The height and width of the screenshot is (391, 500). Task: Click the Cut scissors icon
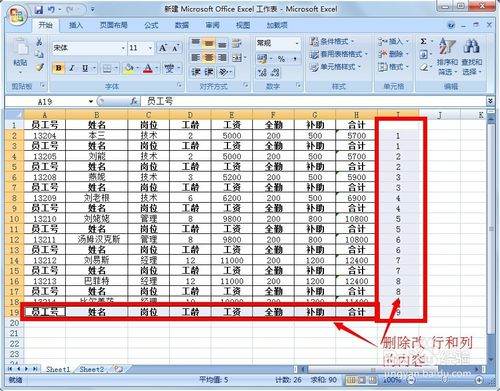point(39,42)
